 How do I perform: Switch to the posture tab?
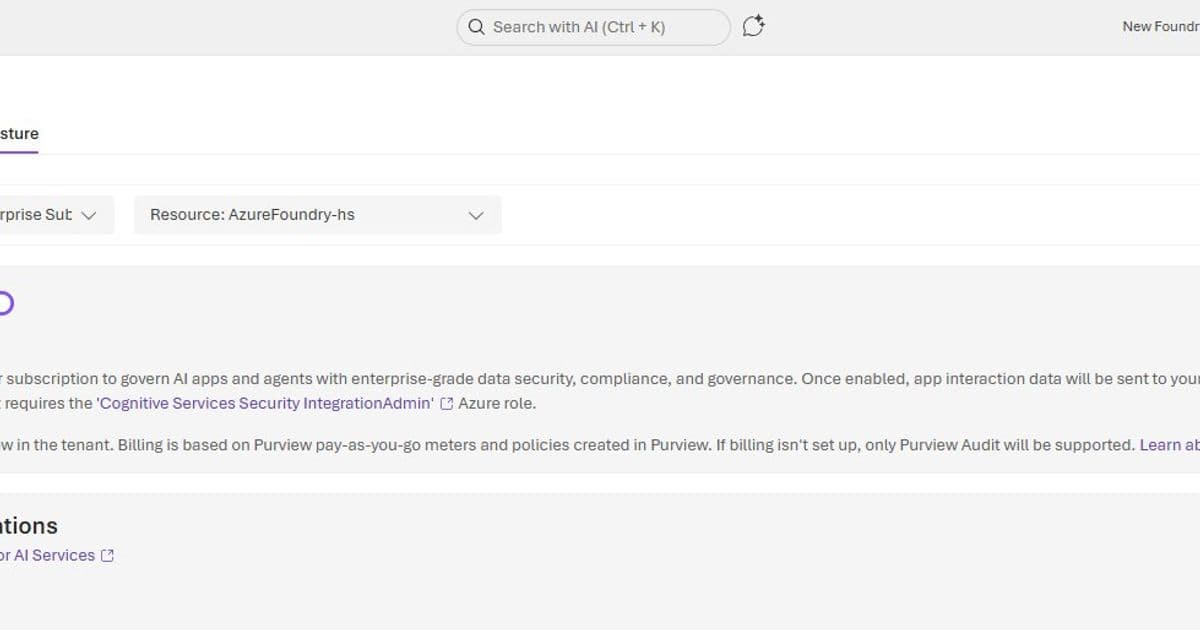[x=19, y=133]
